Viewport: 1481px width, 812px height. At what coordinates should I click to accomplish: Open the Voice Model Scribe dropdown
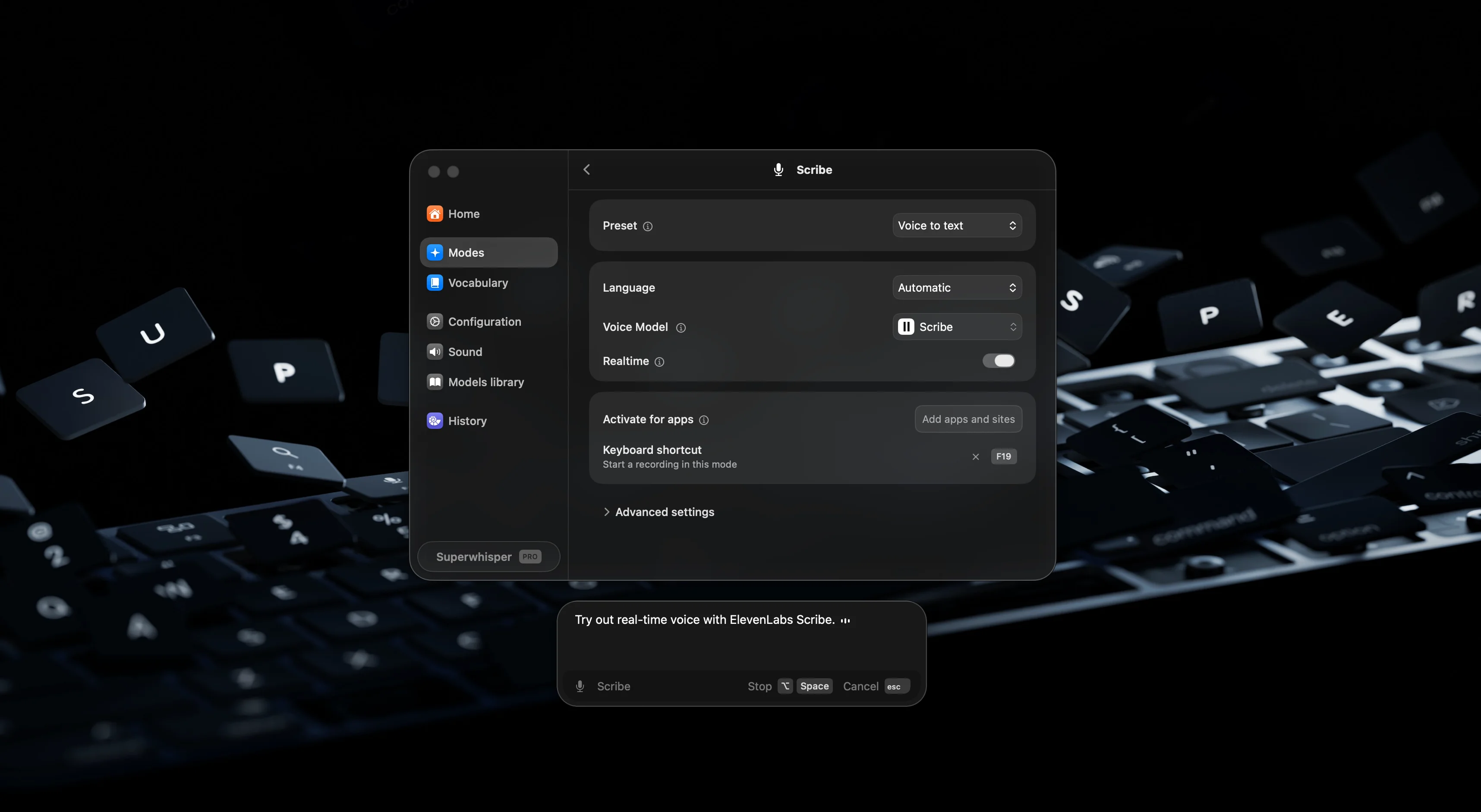coord(957,327)
